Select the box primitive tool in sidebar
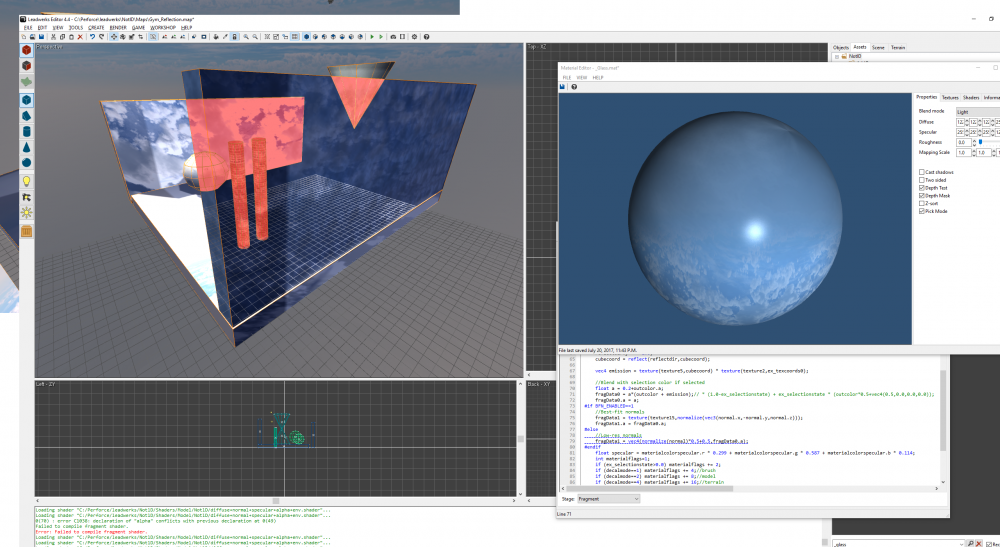 click(x=26, y=100)
